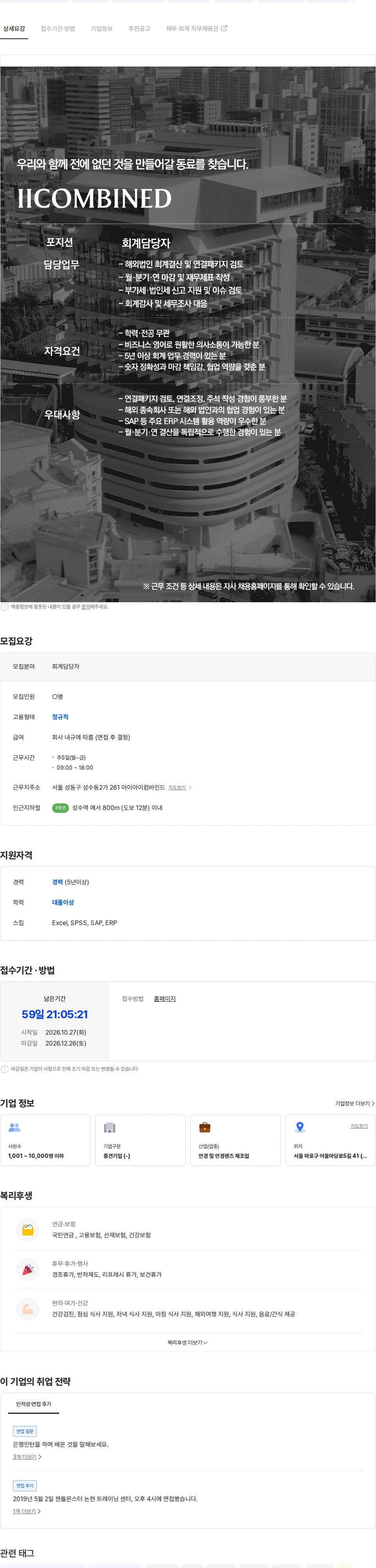Expand 복리후생 더보기
Screen dimensions: 376x1568
pos(188,1343)
